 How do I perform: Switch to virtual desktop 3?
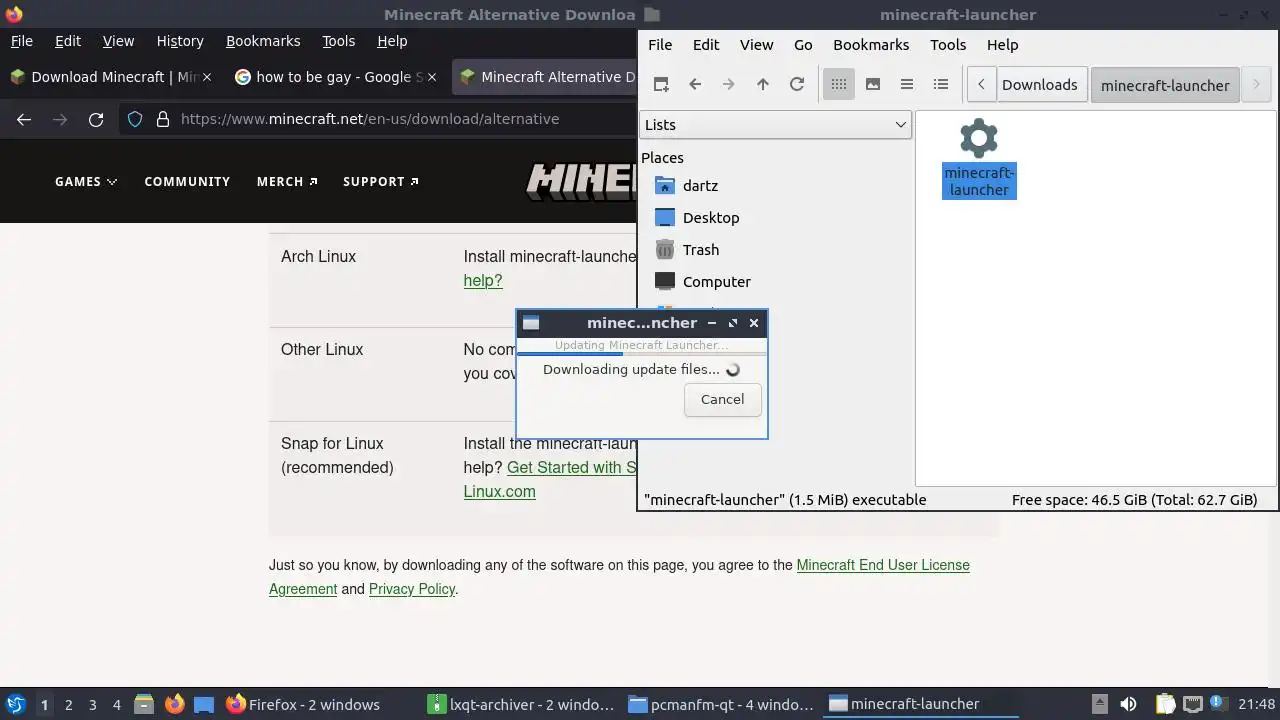pyautogui.click(x=92, y=704)
